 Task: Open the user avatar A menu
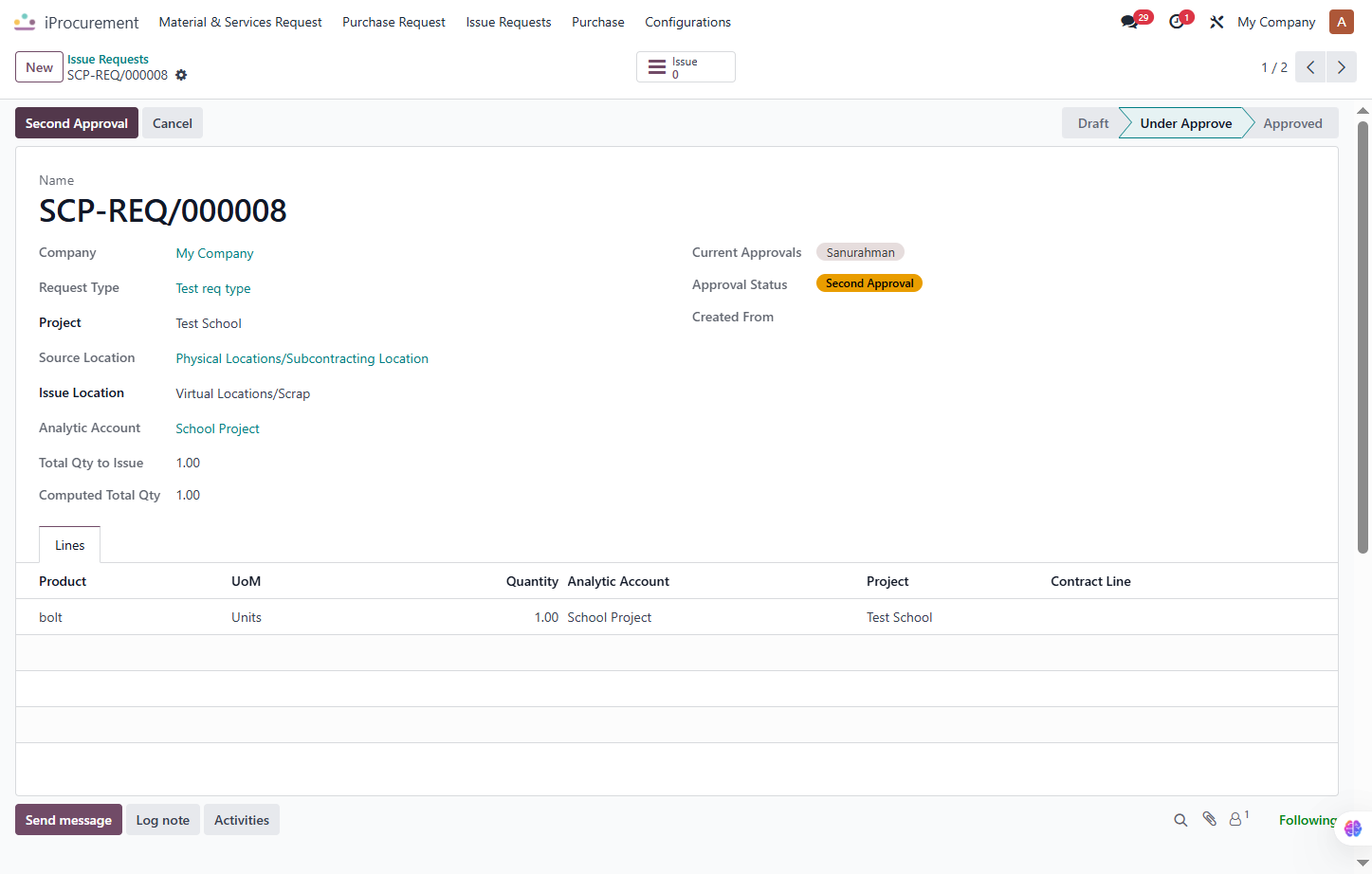click(1341, 22)
